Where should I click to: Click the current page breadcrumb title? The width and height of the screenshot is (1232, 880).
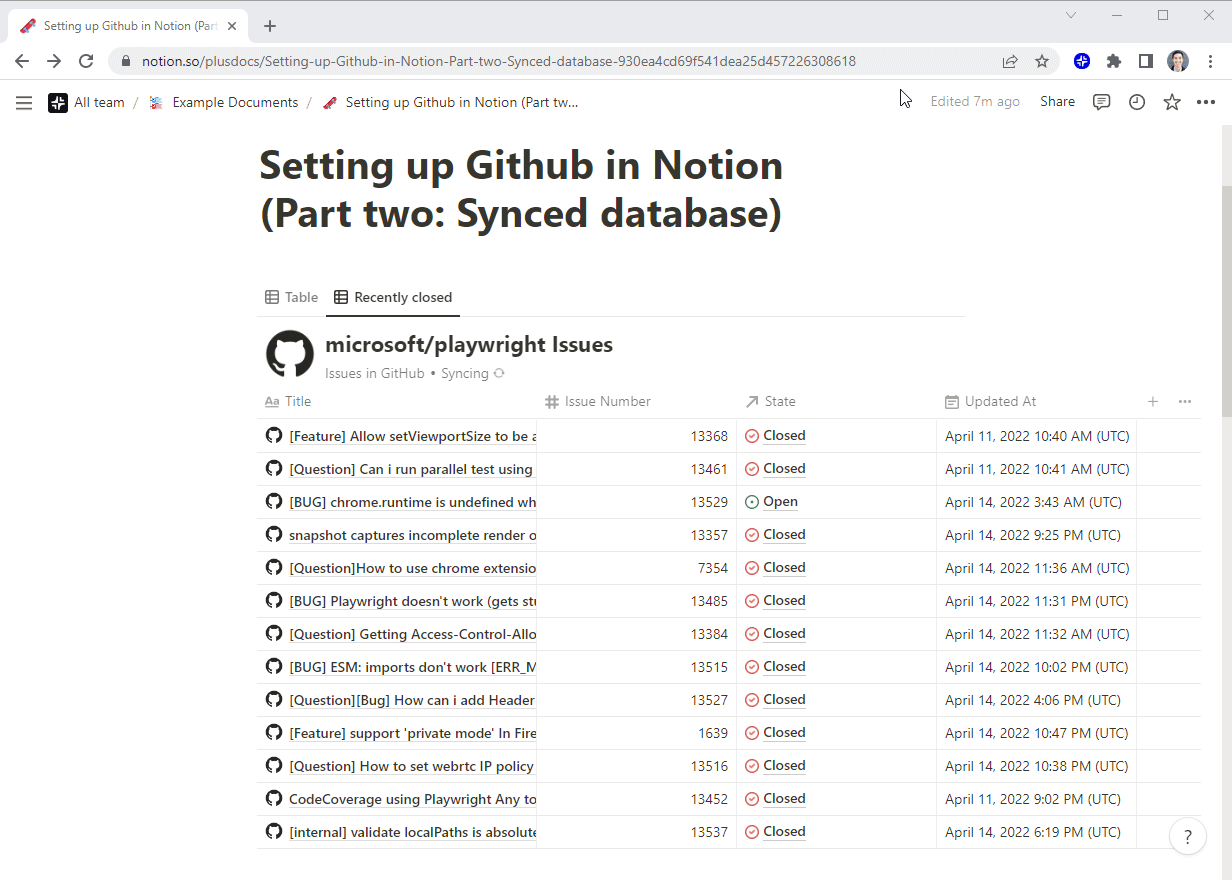(x=450, y=102)
